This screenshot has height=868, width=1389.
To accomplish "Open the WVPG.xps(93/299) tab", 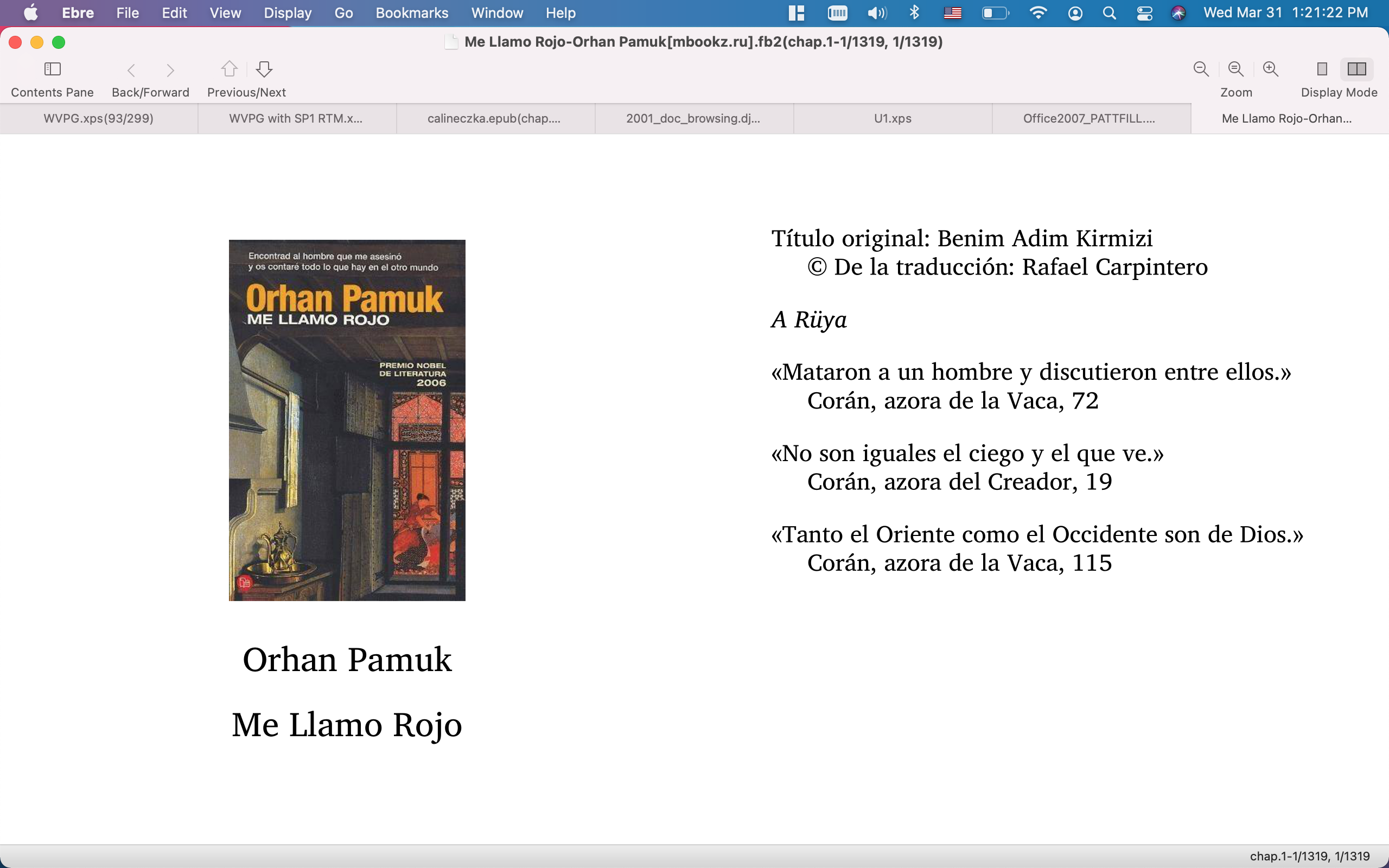I will (x=99, y=118).
